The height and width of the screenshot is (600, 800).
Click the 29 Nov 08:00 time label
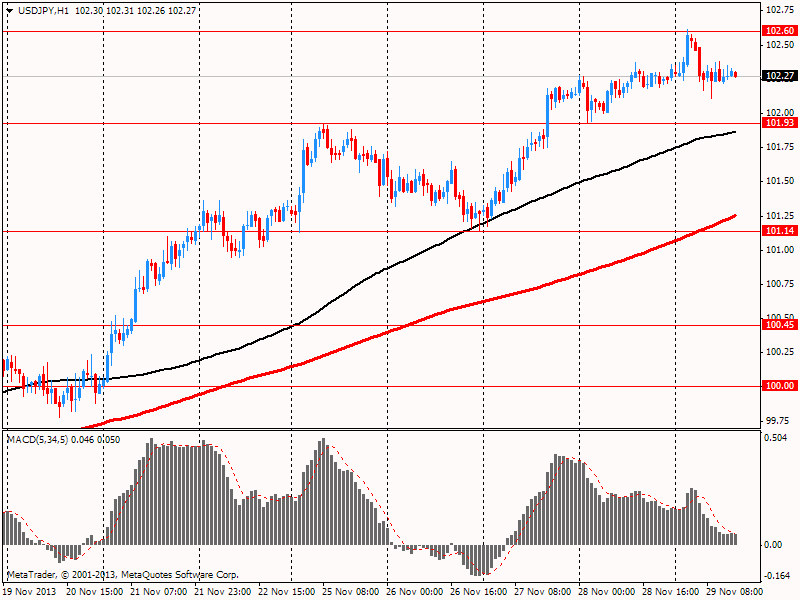click(x=734, y=592)
